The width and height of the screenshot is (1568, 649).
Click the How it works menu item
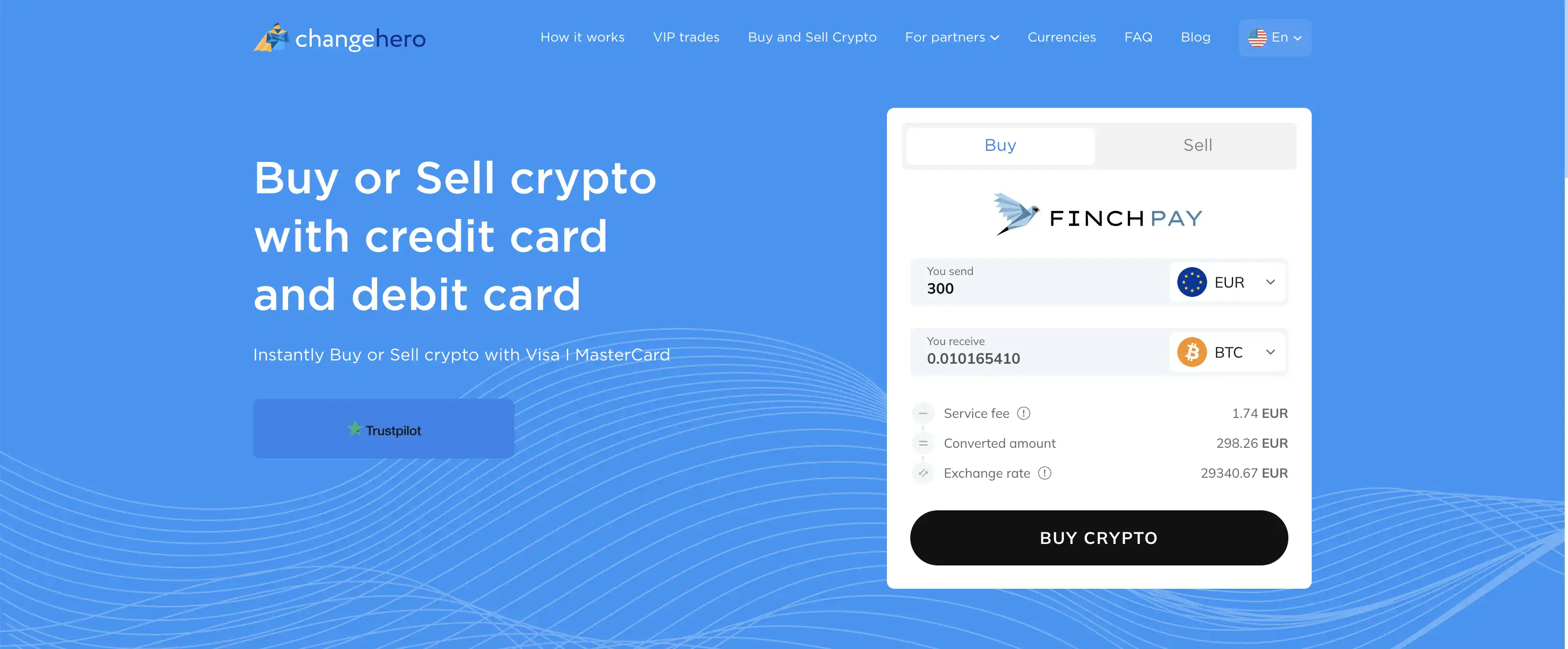pyautogui.click(x=582, y=37)
